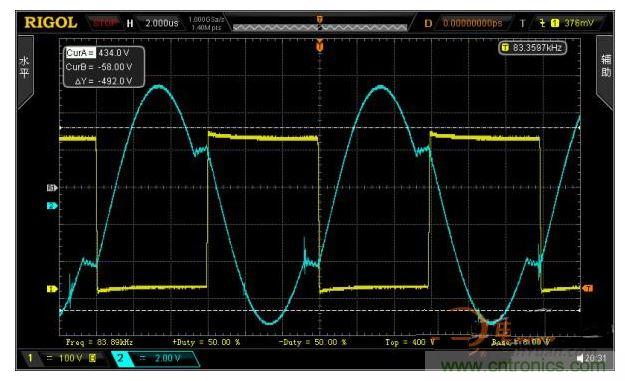Click the red STOP status indicator
This screenshot has height=381, width=625.
tap(105, 22)
